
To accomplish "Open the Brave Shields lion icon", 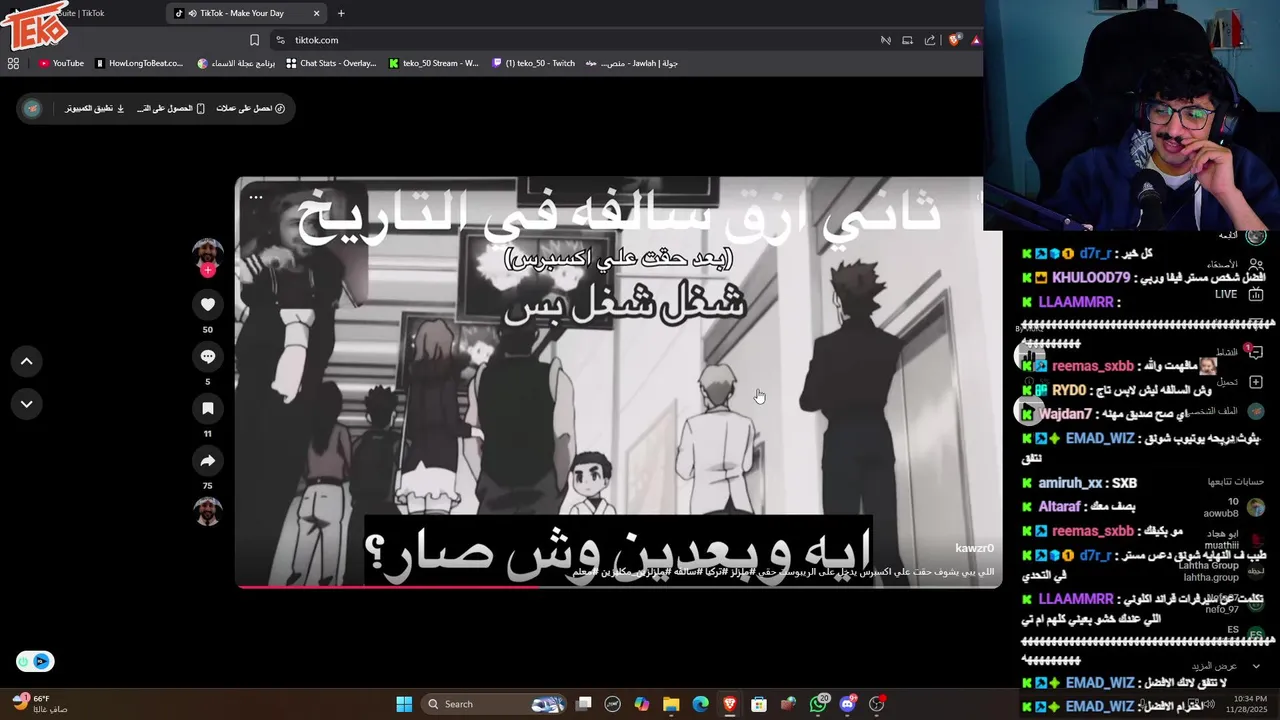I will pyautogui.click(x=955, y=40).
